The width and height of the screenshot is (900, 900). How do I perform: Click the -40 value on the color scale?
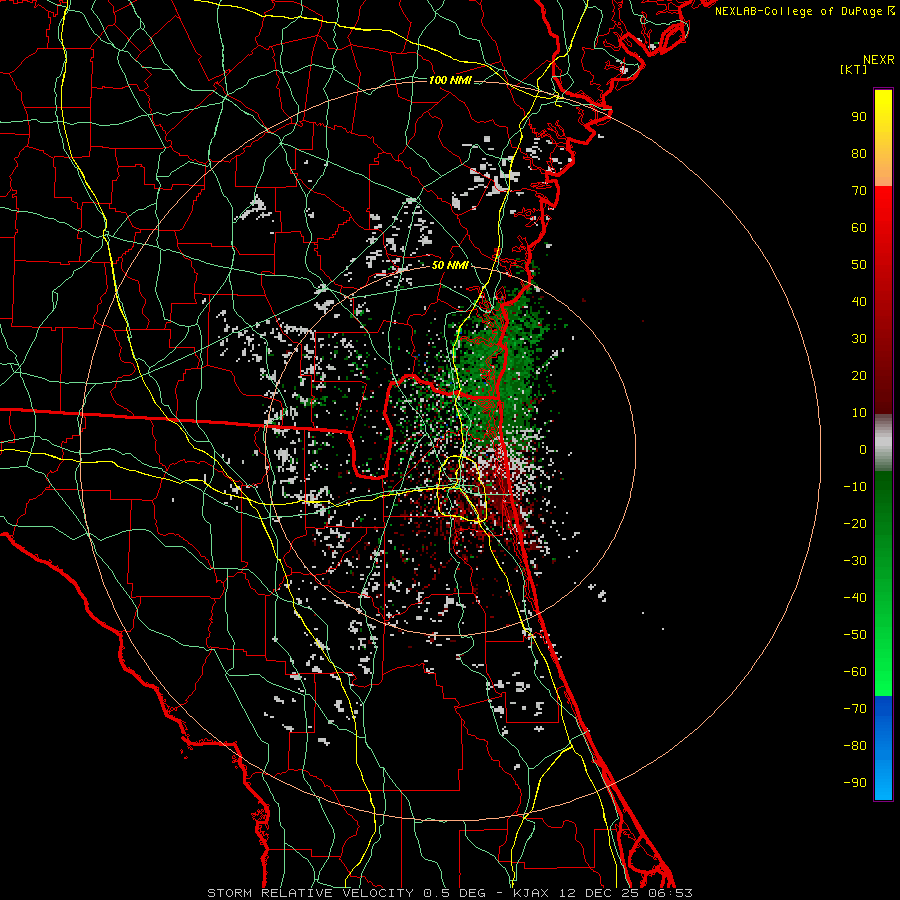click(x=855, y=598)
